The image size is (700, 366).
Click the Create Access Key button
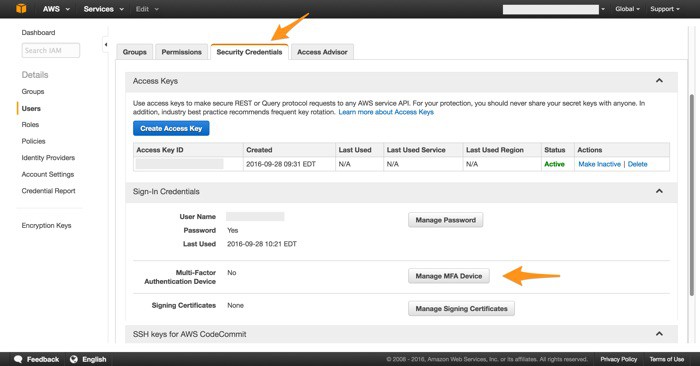click(x=171, y=128)
